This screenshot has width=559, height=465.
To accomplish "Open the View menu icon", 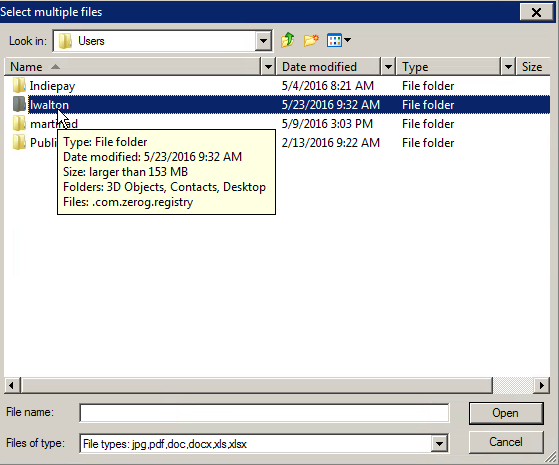I will (x=338, y=40).
